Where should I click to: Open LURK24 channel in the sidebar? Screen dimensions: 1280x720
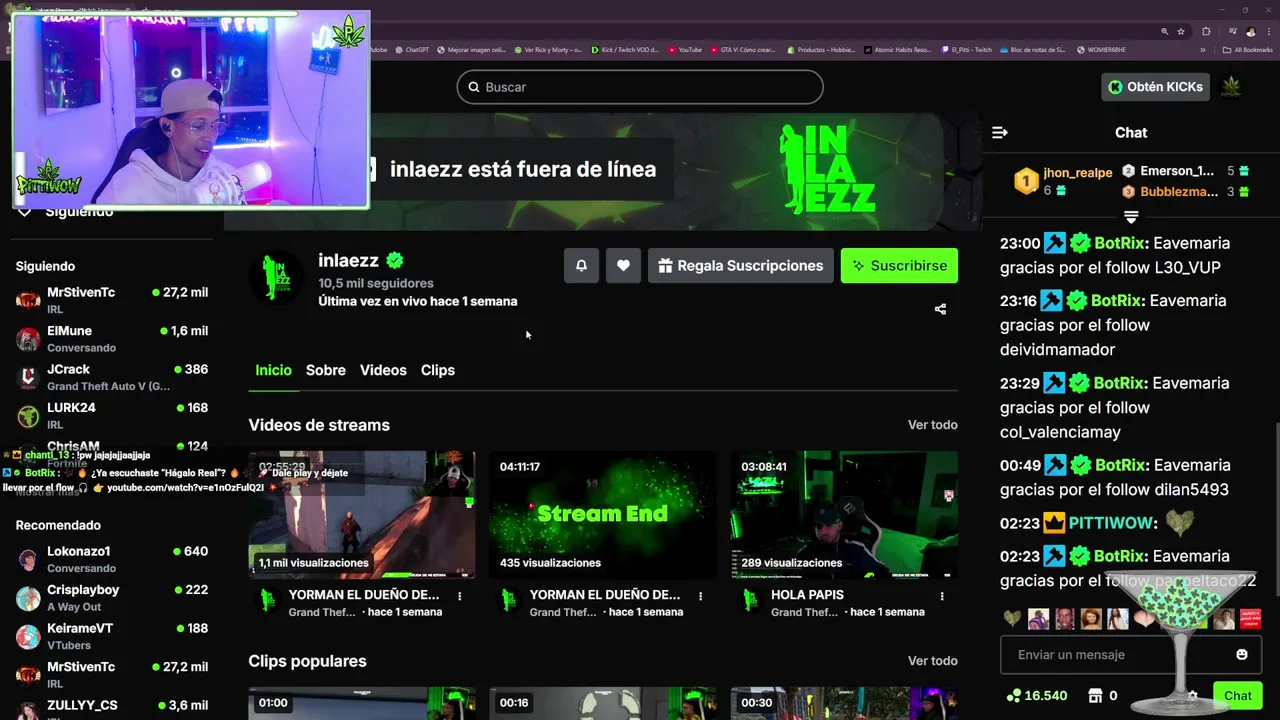click(111, 415)
